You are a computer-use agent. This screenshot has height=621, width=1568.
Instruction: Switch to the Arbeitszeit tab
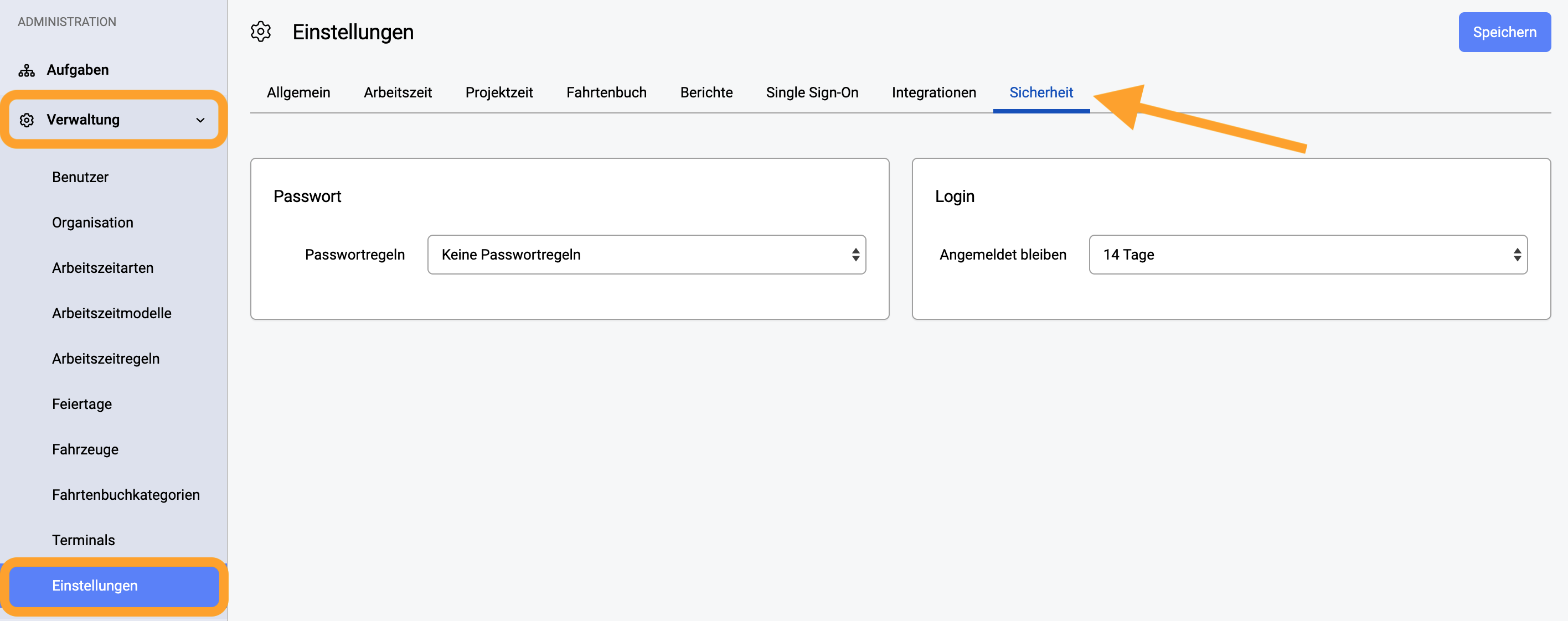398,92
